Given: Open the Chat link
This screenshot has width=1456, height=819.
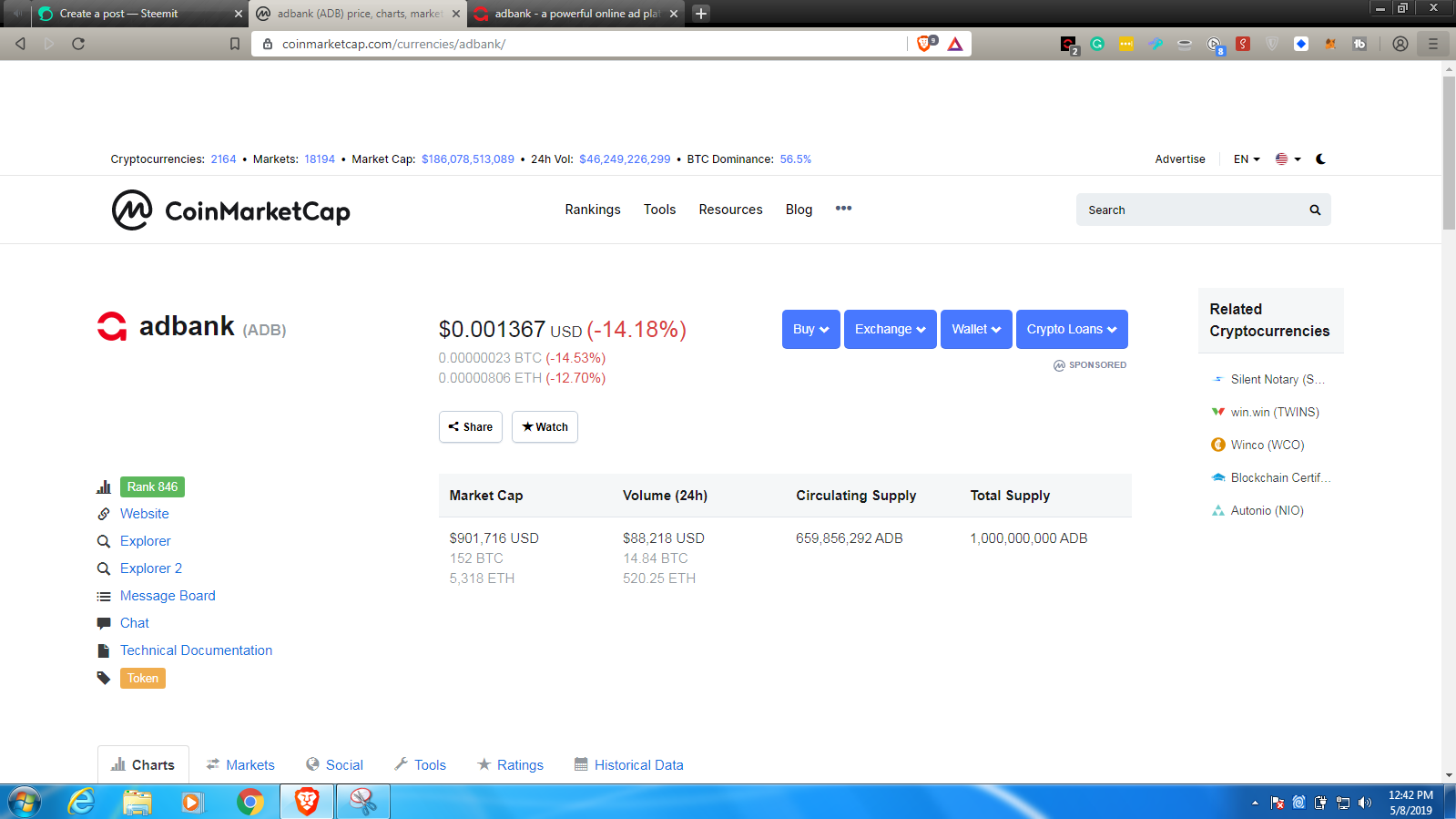Looking at the screenshot, I should tap(135, 623).
